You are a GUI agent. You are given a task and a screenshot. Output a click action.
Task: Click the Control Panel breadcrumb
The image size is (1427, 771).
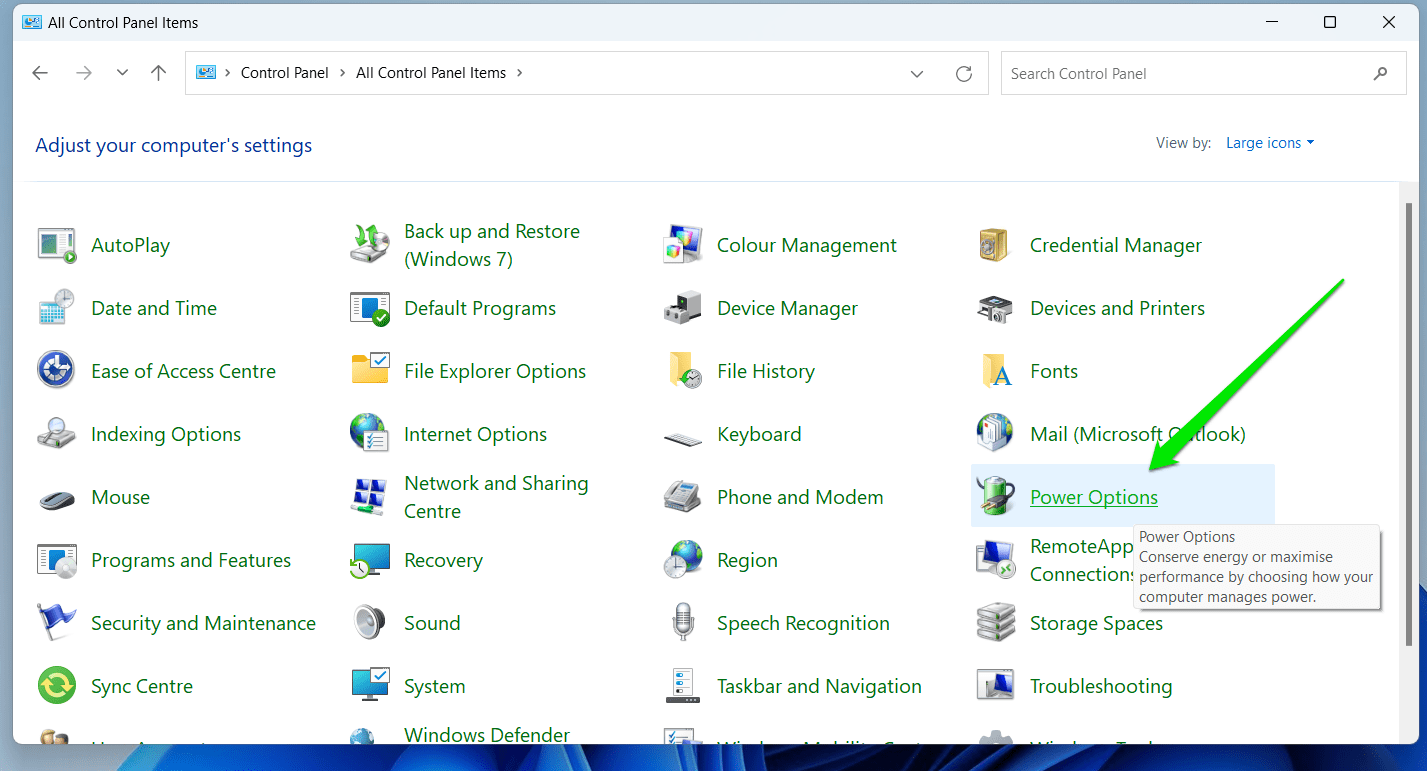[x=284, y=73]
